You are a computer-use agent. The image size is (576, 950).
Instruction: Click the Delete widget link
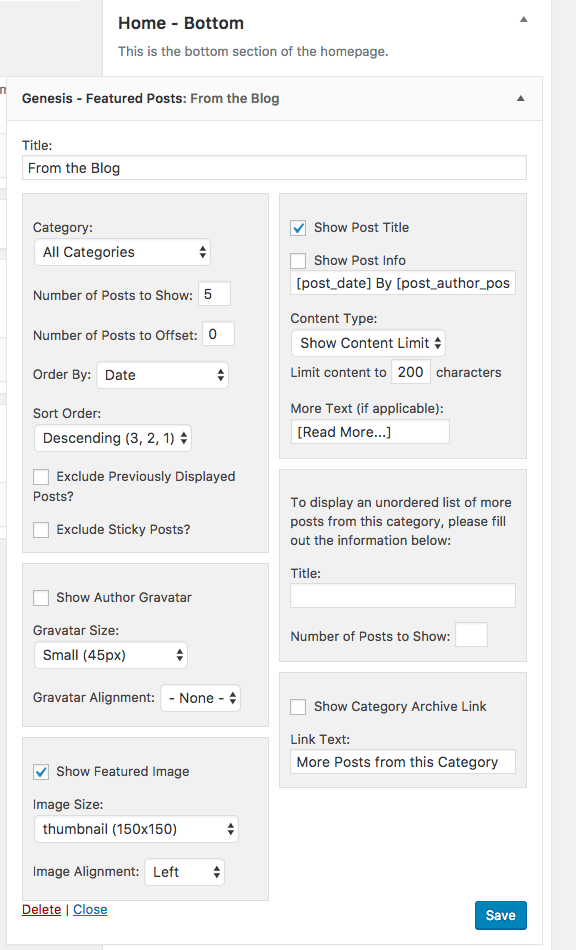[42, 909]
